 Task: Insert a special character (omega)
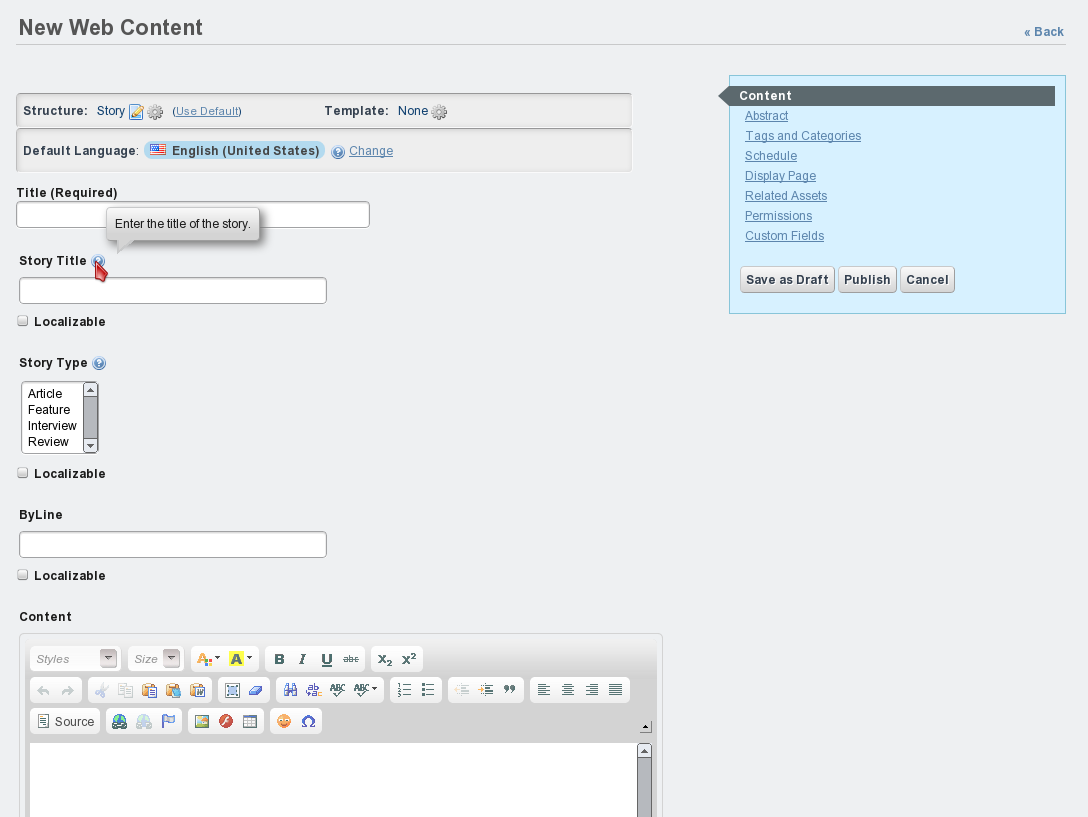coord(308,721)
